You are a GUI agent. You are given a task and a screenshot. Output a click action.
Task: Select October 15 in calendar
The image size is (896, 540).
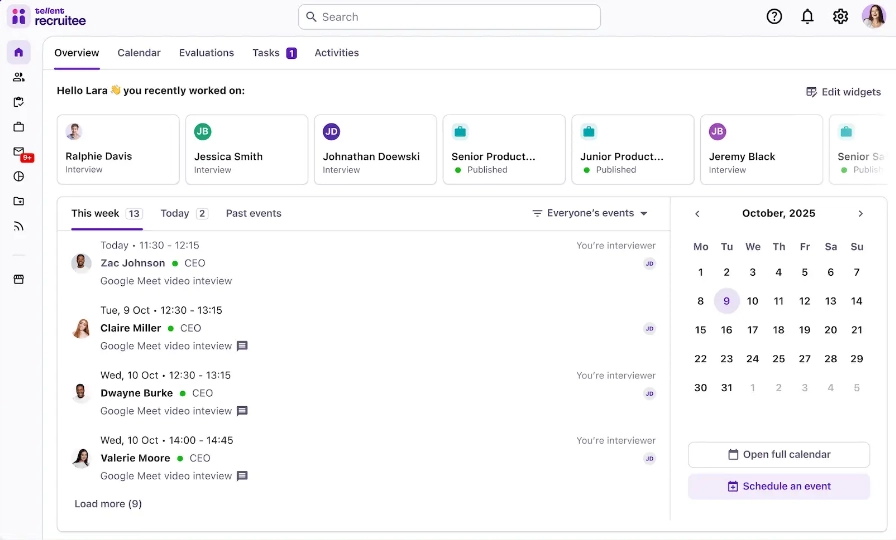click(701, 330)
